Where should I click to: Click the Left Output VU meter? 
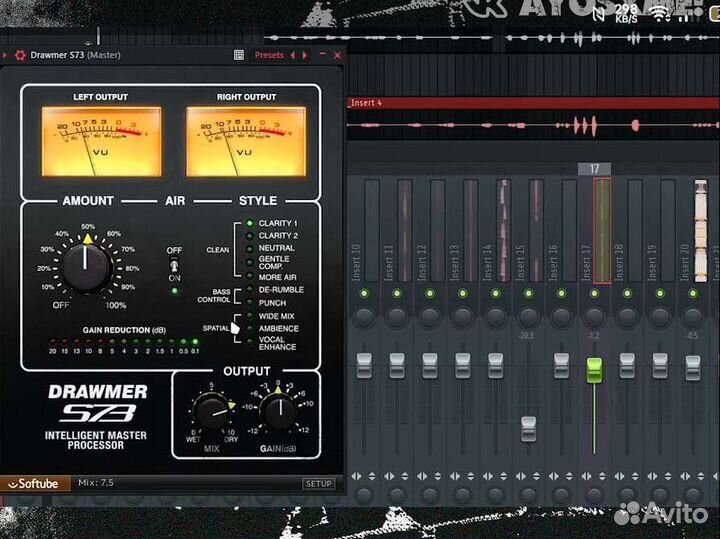(x=101, y=141)
